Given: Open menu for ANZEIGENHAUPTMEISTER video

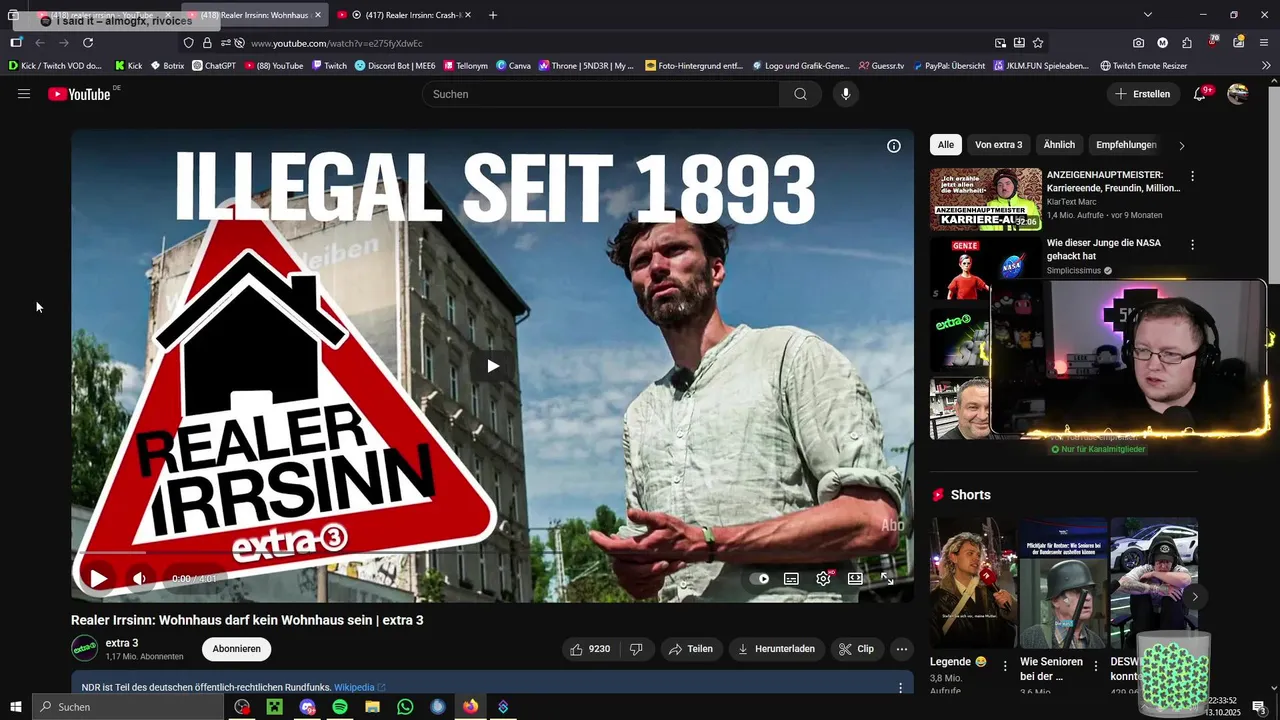Looking at the screenshot, I should (x=1192, y=176).
